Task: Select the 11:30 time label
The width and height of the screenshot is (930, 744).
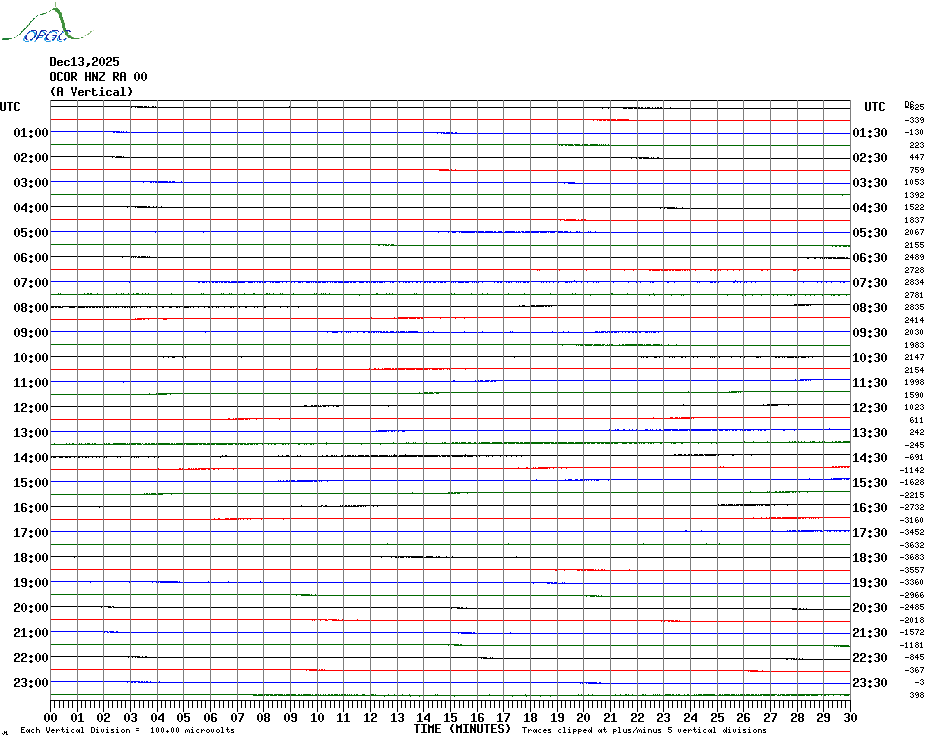Action: [x=870, y=383]
